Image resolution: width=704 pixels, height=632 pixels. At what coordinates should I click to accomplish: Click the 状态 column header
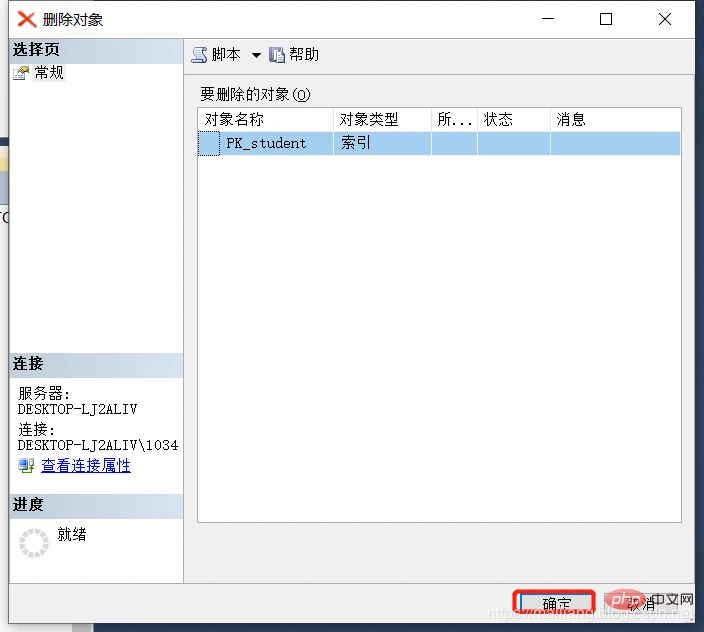[514, 119]
